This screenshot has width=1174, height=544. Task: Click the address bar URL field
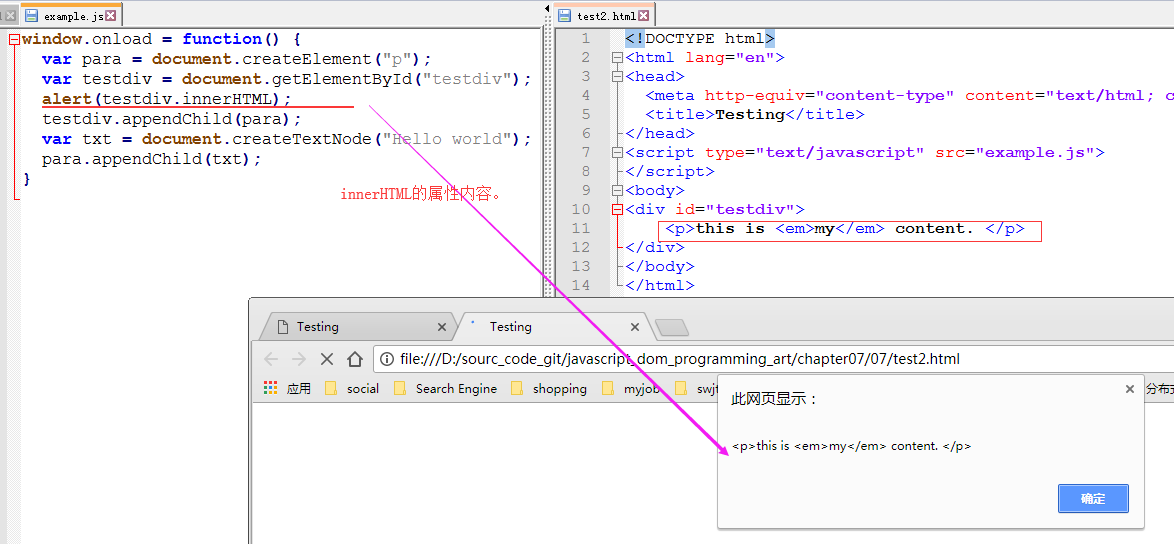(700, 359)
